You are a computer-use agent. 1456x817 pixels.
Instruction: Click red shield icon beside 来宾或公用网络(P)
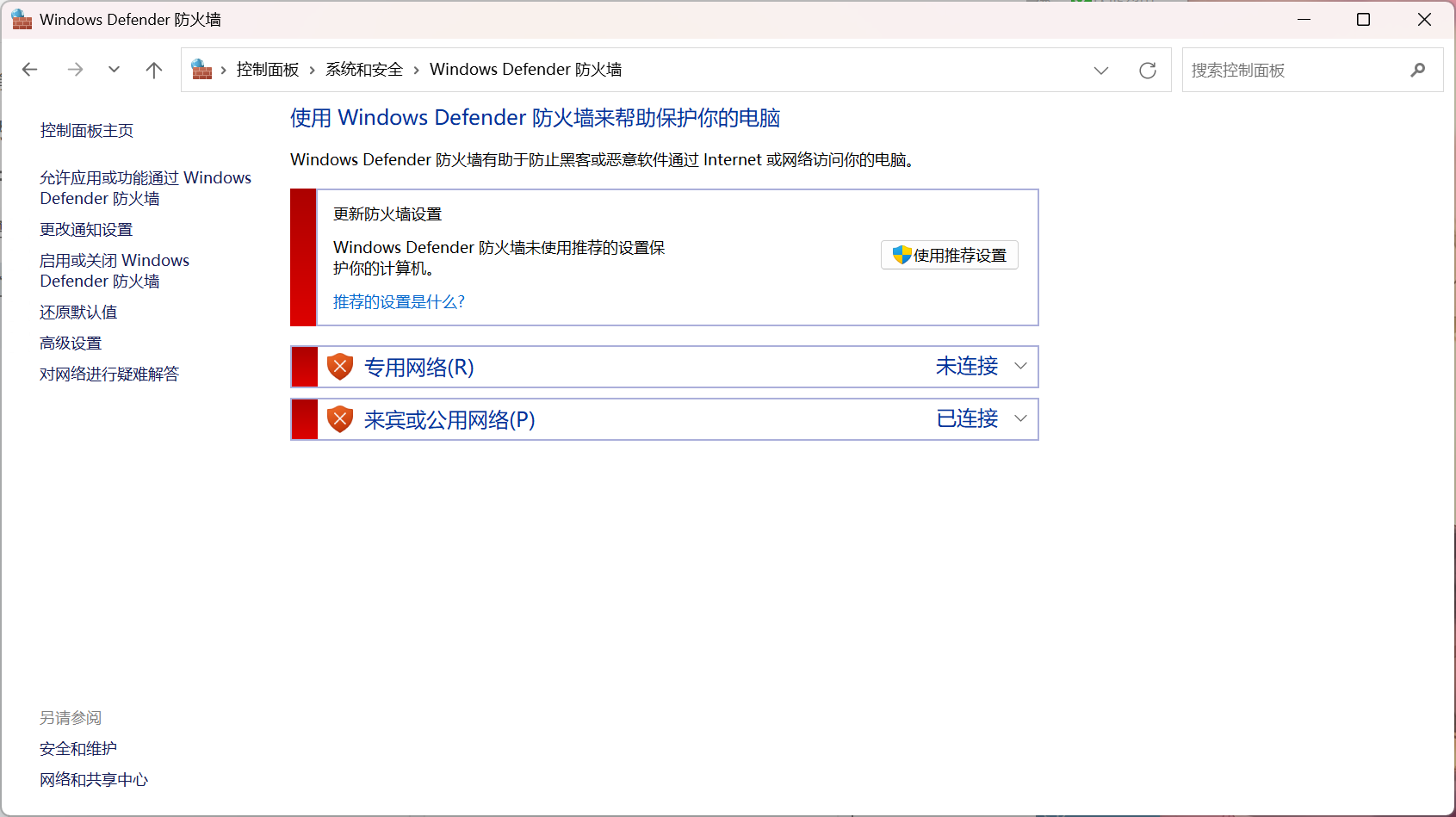coord(340,419)
